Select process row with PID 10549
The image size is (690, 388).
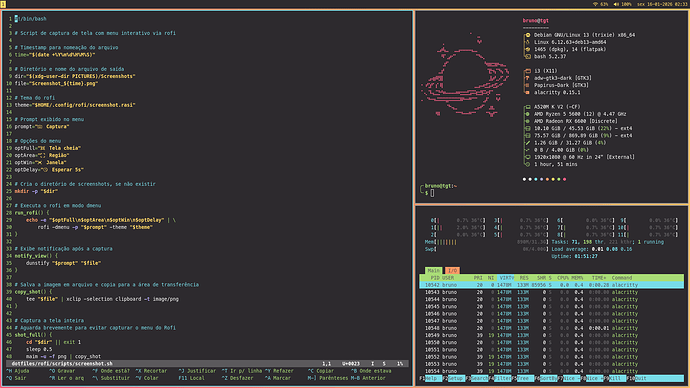[x=551, y=335]
